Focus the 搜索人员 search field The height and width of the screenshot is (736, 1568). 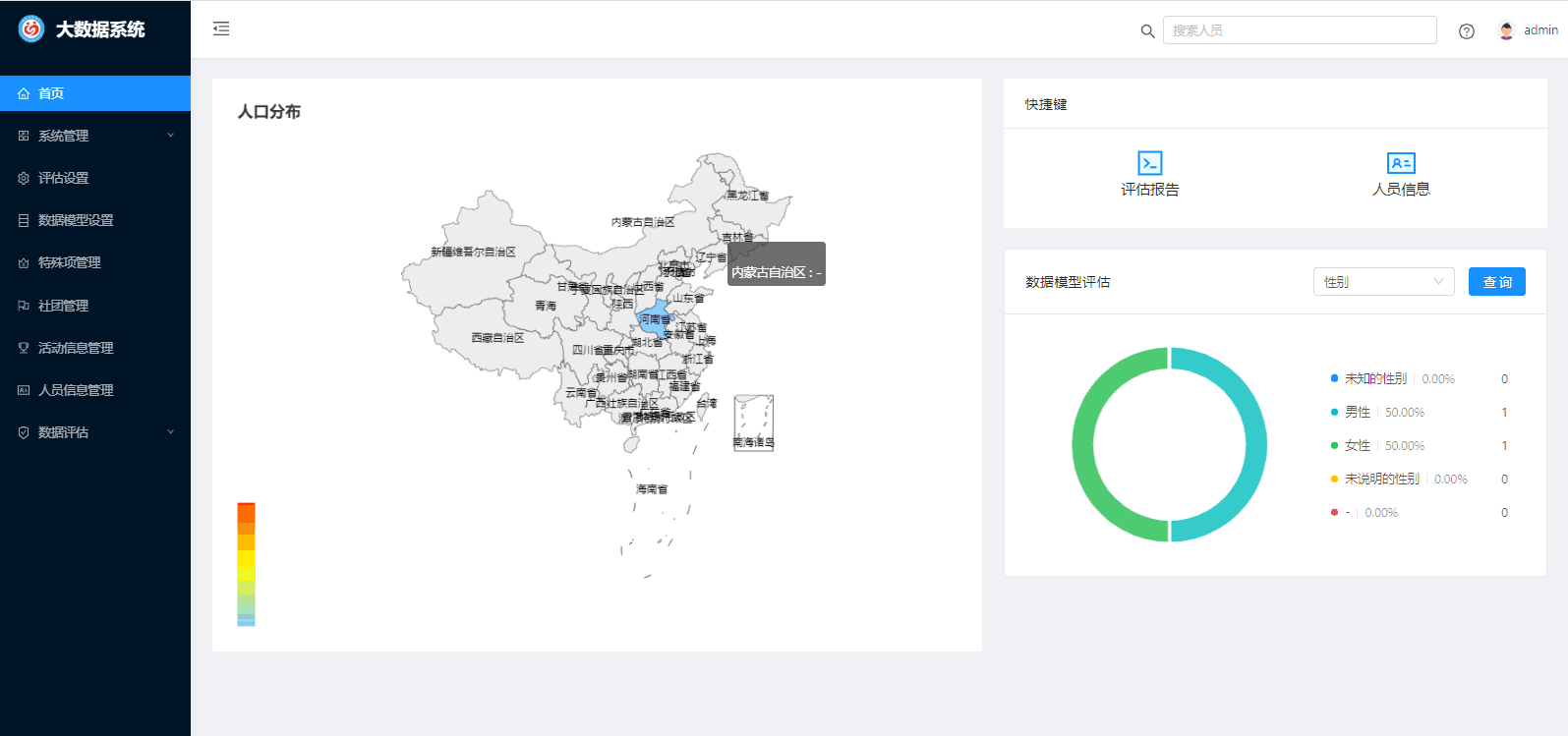coord(1299,30)
